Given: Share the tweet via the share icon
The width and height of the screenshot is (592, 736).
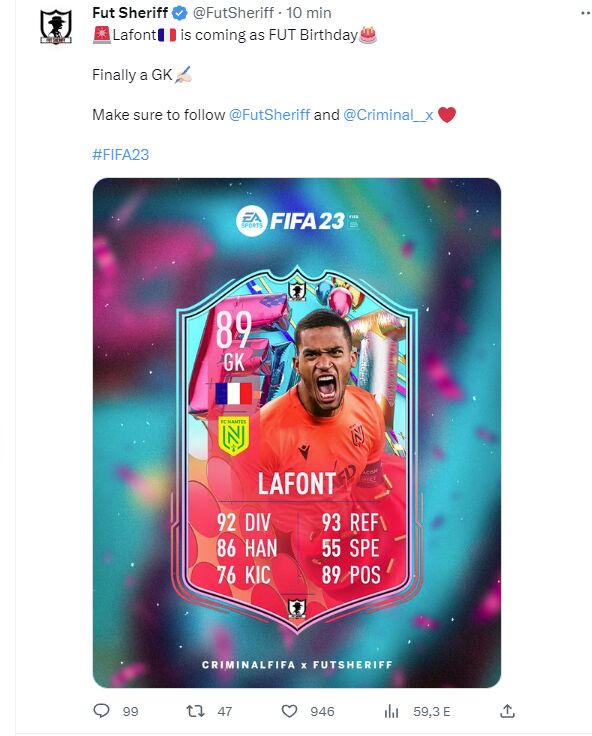Looking at the screenshot, I should pos(507,711).
